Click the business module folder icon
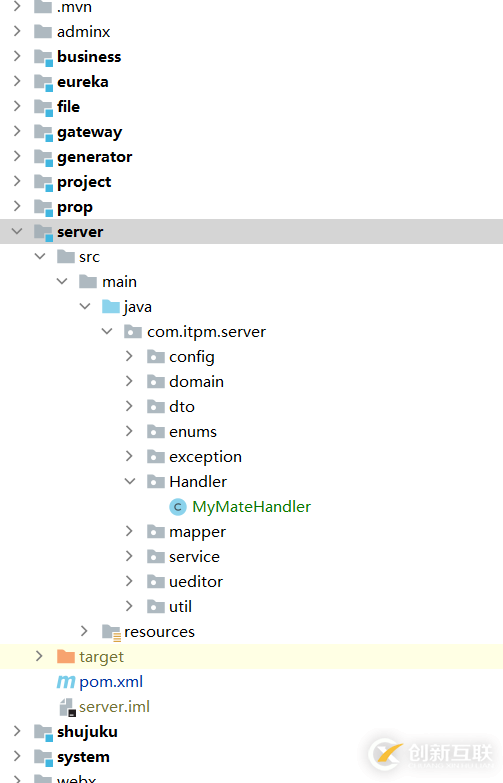The width and height of the screenshot is (503, 783). pyautogui.click(x=43, y=57)
